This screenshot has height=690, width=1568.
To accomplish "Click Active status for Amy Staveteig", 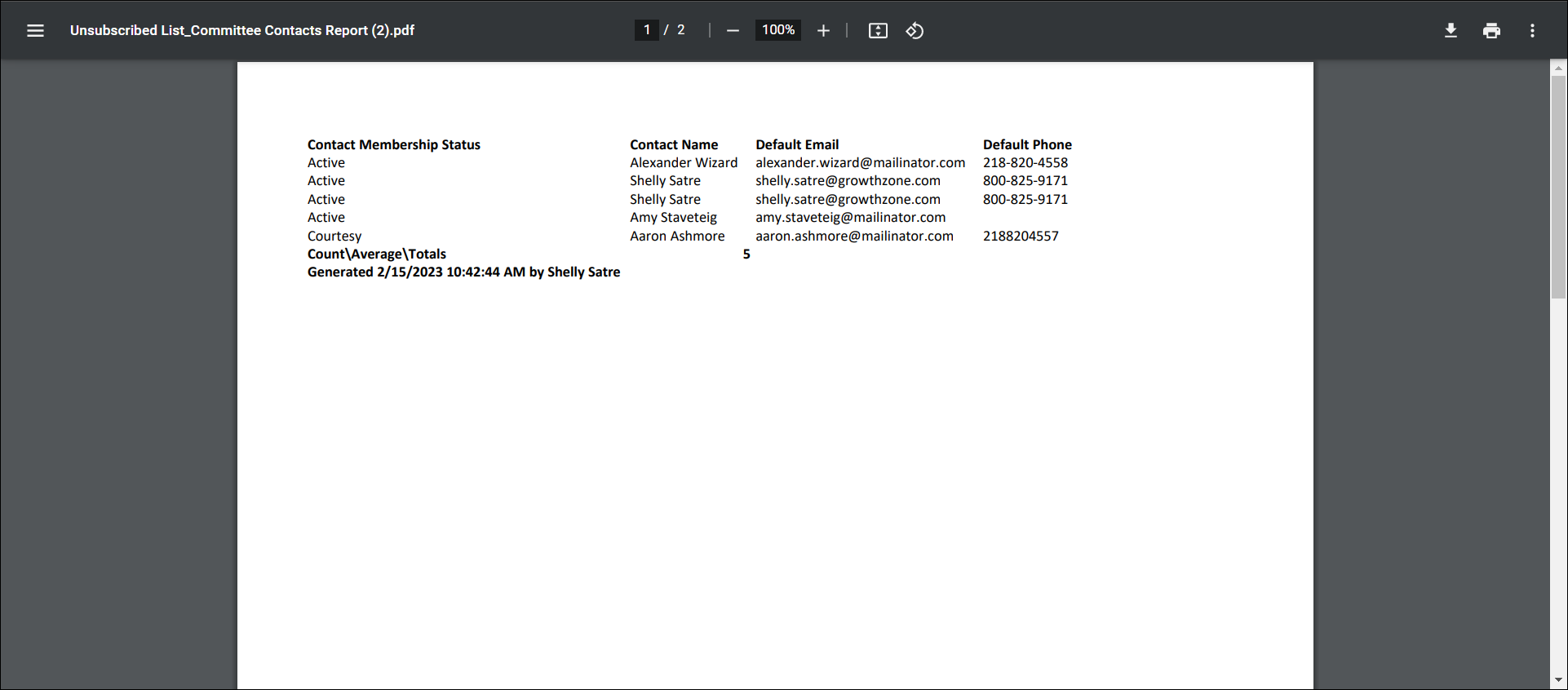I will pos(326,217).
